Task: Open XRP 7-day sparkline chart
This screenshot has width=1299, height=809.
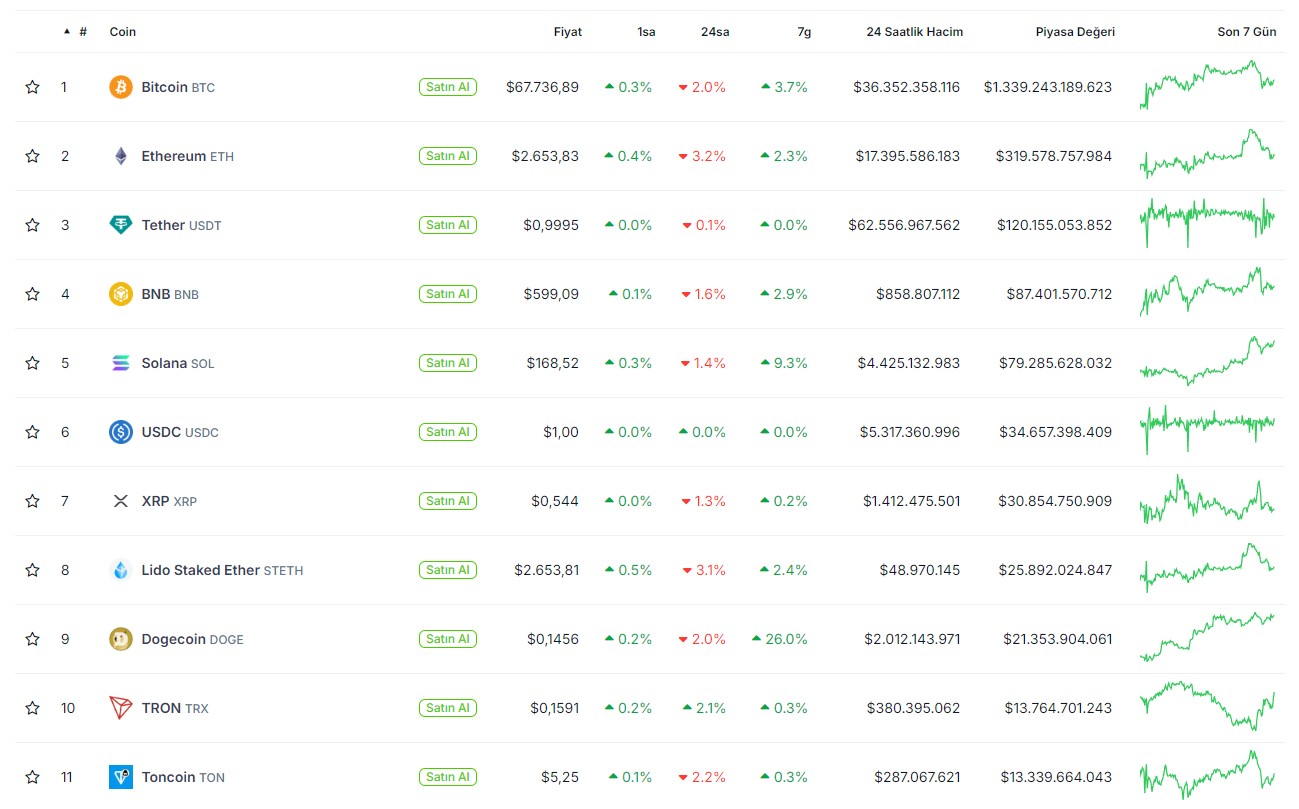Action: coord(1207,499)
